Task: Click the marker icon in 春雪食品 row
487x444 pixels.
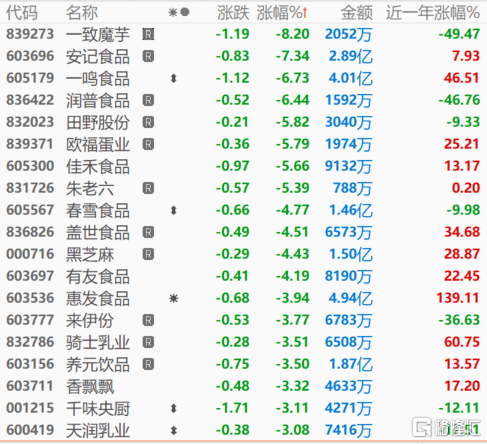Action: click(173, 210)
